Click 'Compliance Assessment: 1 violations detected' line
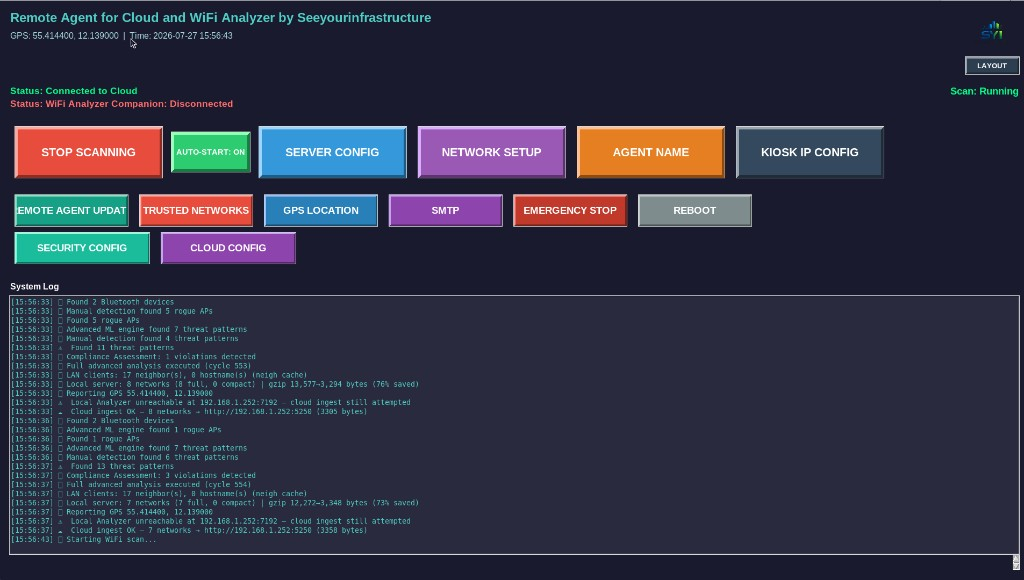Image resolution: width=1024 pixels, height=580 pixels. [x=133, y=357]
